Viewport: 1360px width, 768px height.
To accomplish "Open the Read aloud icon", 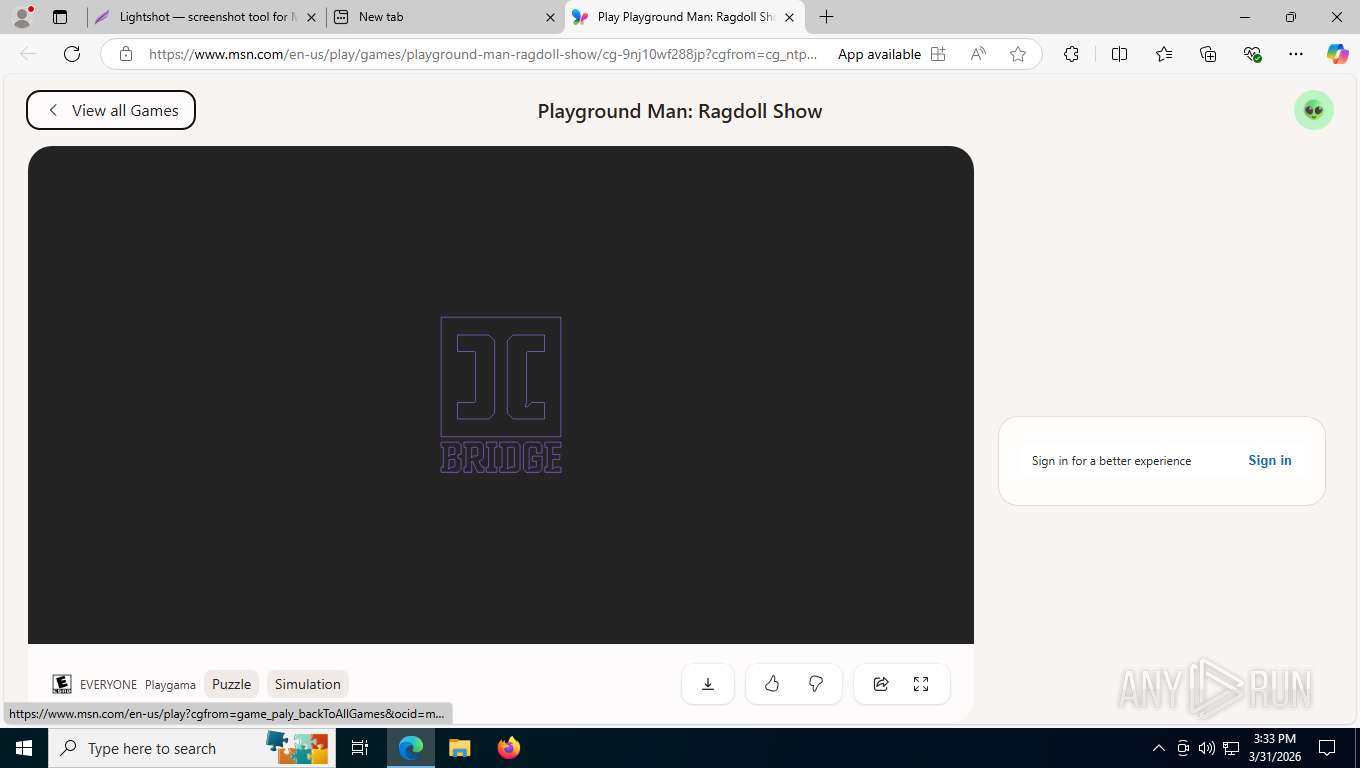I will (x=978, y=54).
